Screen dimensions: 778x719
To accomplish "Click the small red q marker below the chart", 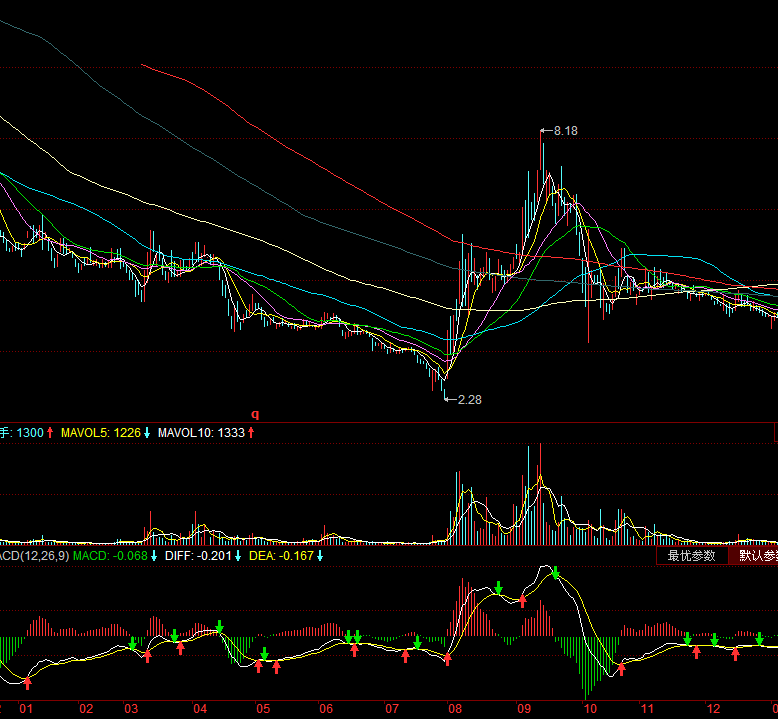I will pyautogui.click(x=254, y=413).
